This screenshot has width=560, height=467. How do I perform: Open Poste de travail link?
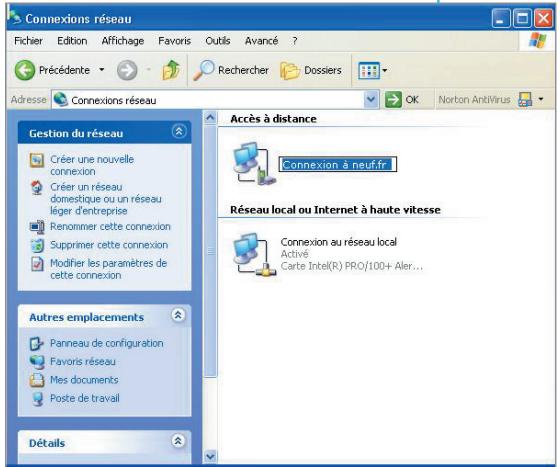85,398
